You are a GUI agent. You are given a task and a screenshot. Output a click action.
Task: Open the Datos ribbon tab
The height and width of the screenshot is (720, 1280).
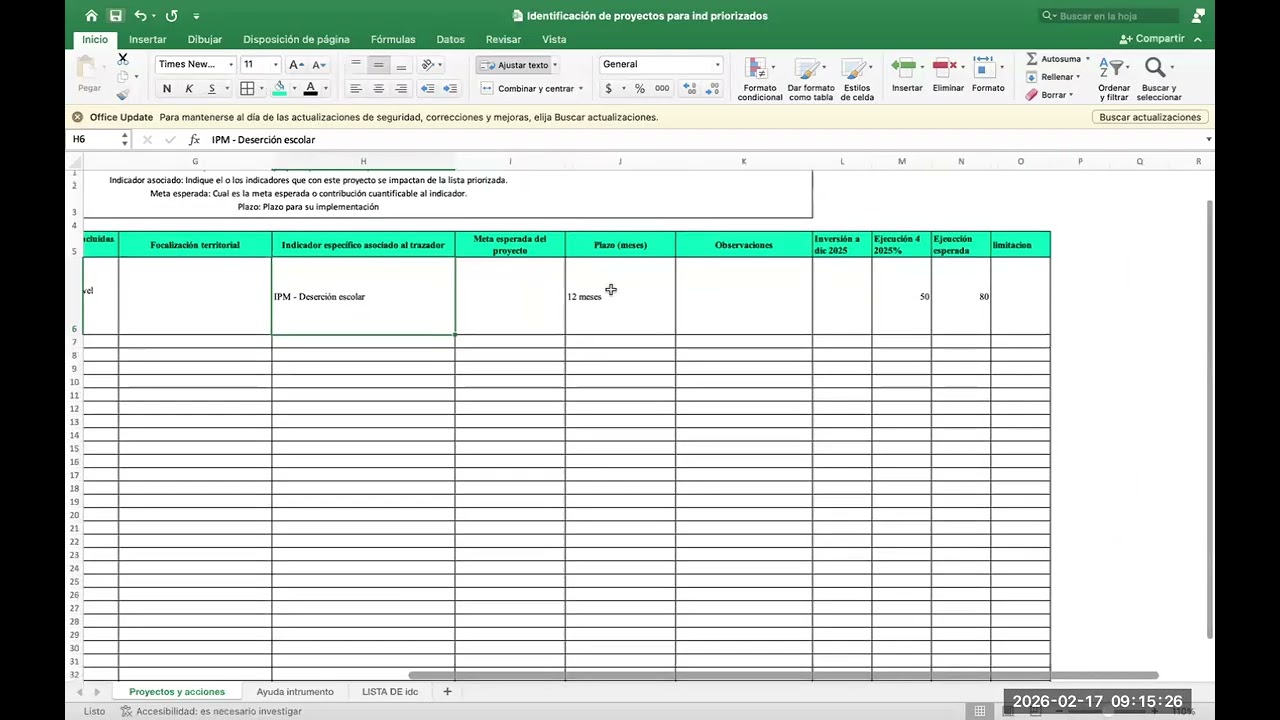[x=451, y=39]
